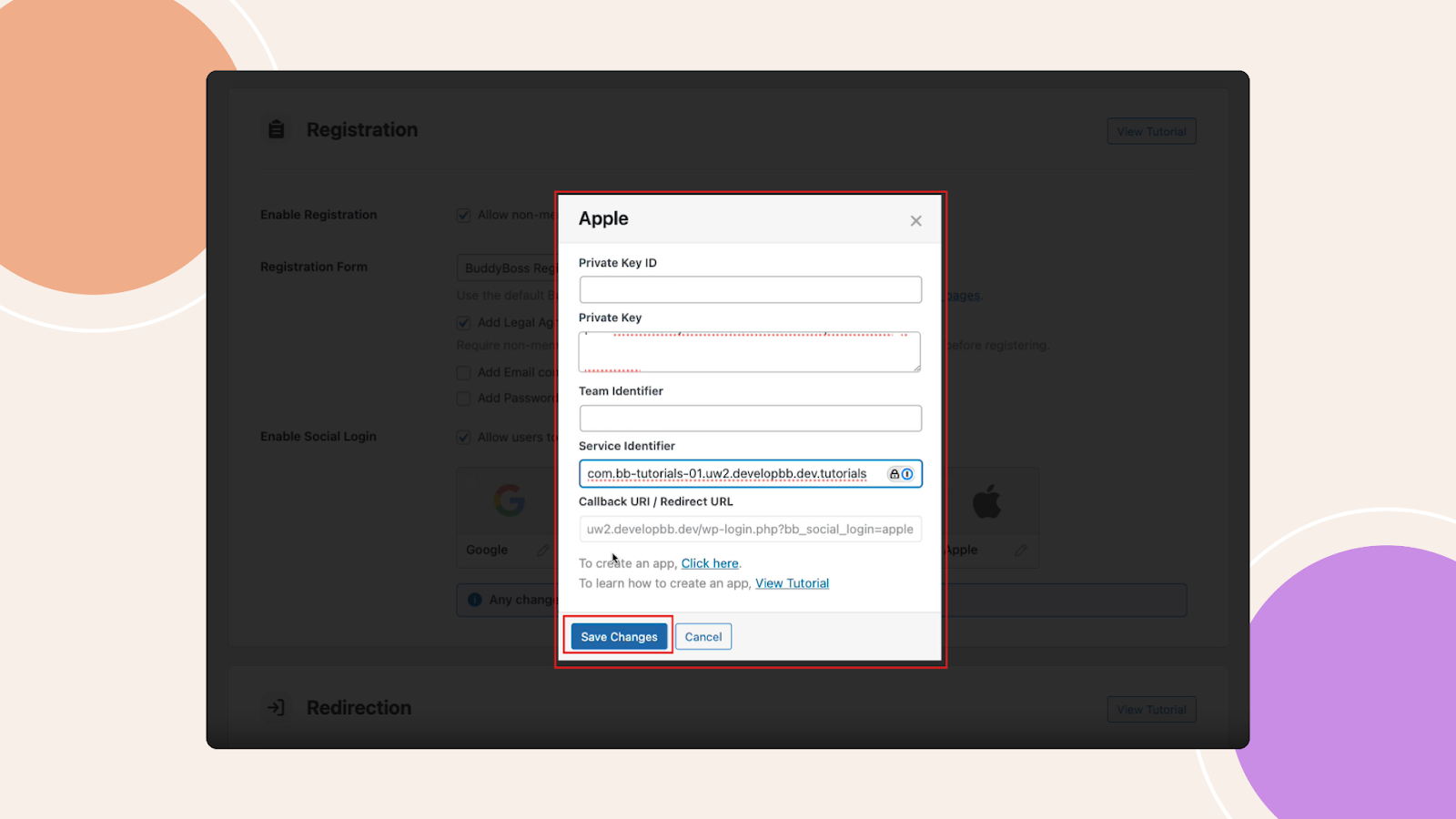Click the Private Key text area
The width and height of the screenshot is (1456, 819).
coord(750,351)
